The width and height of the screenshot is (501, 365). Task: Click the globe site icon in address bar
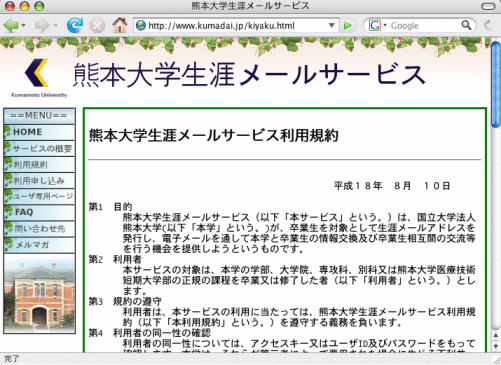click(141, 25)
